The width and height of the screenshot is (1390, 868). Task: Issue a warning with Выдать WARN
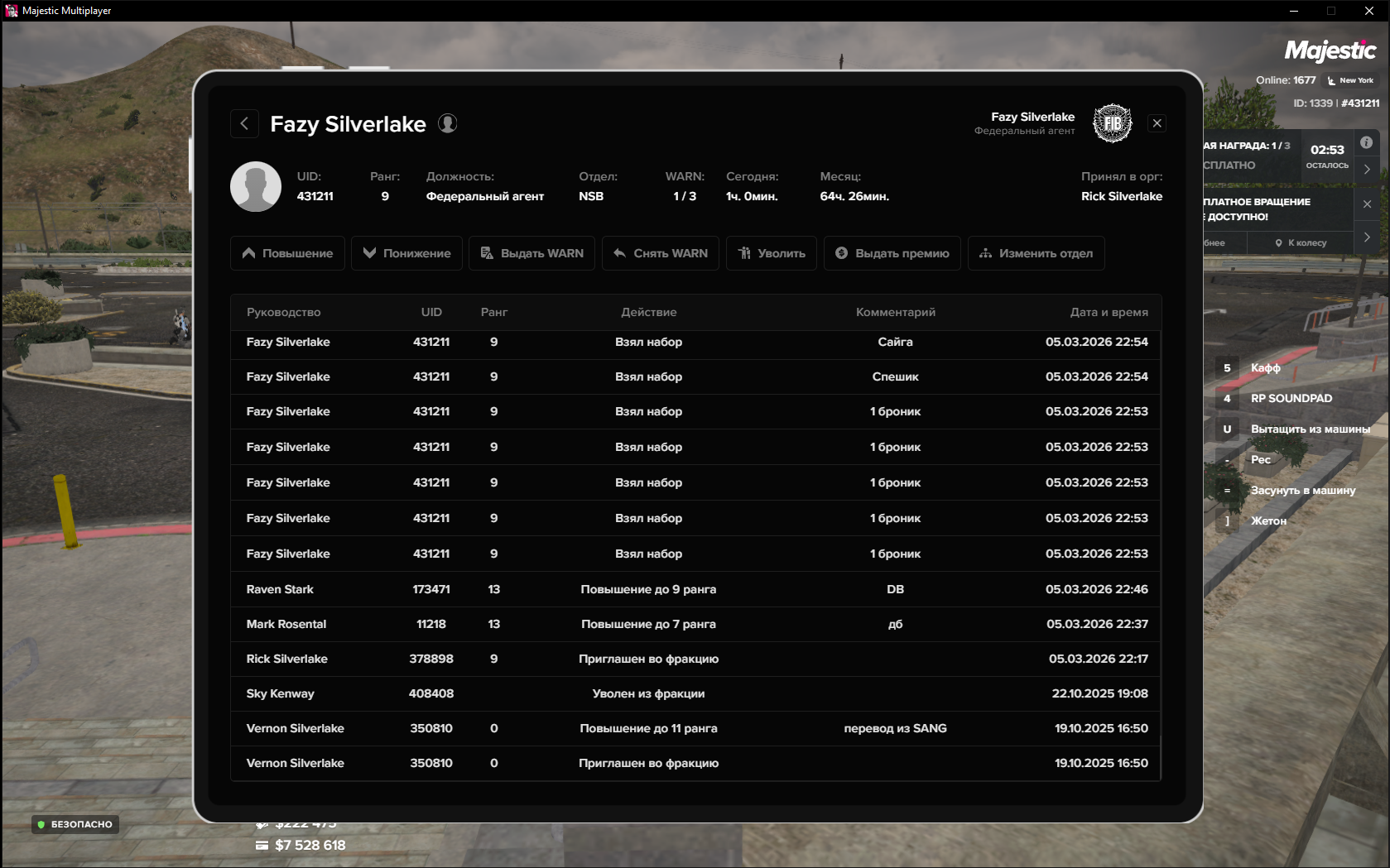531,253
